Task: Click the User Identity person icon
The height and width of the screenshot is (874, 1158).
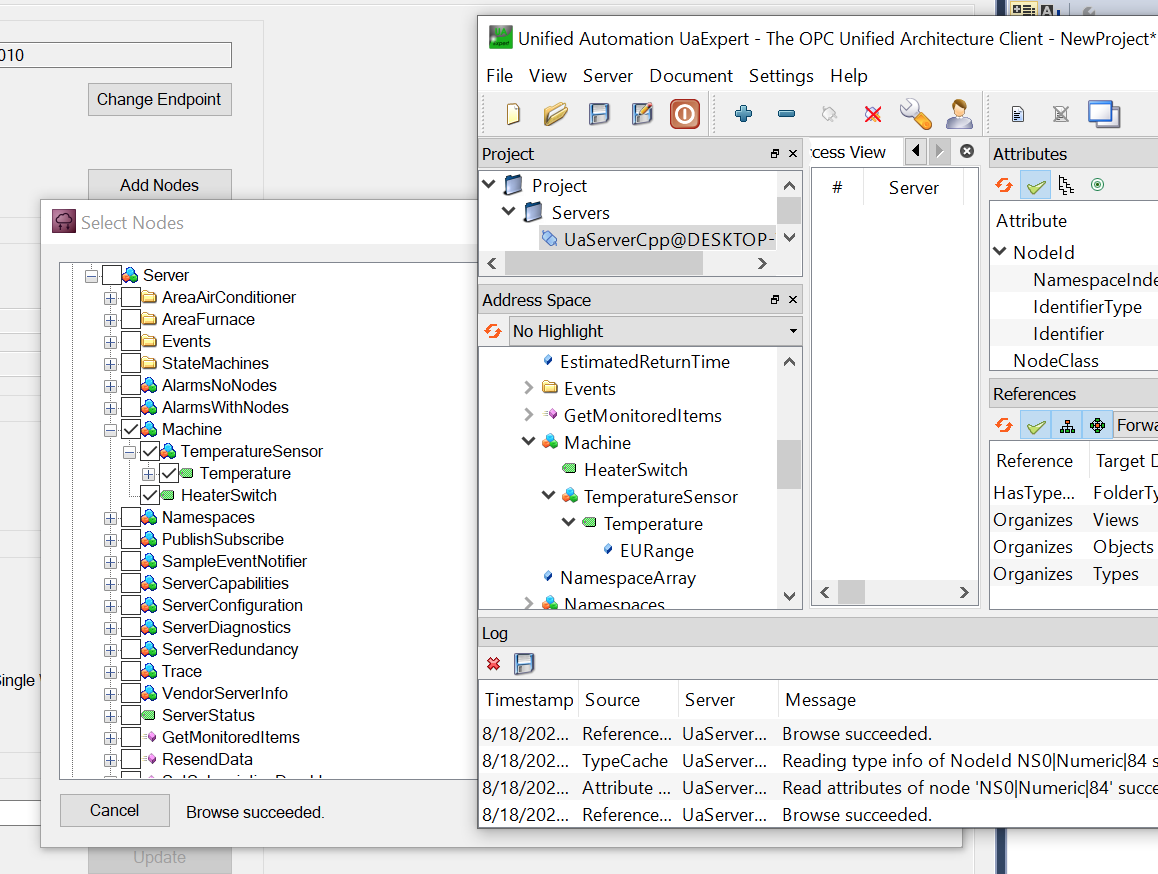Action: point(959,114)
